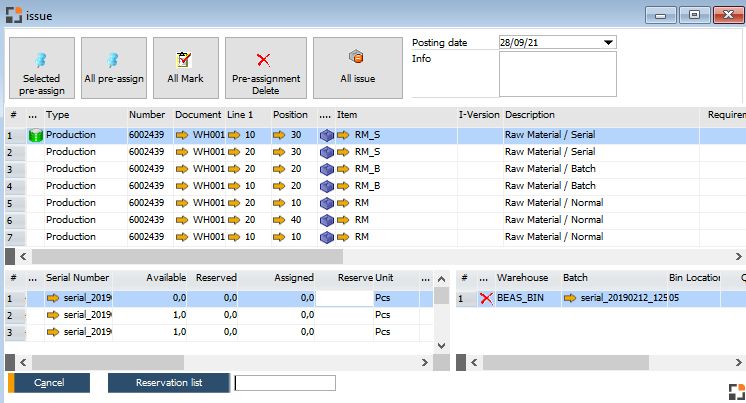Viewport: 746px width, 403px height.
Task: Click the Info text box
Action: coord(557,74)
